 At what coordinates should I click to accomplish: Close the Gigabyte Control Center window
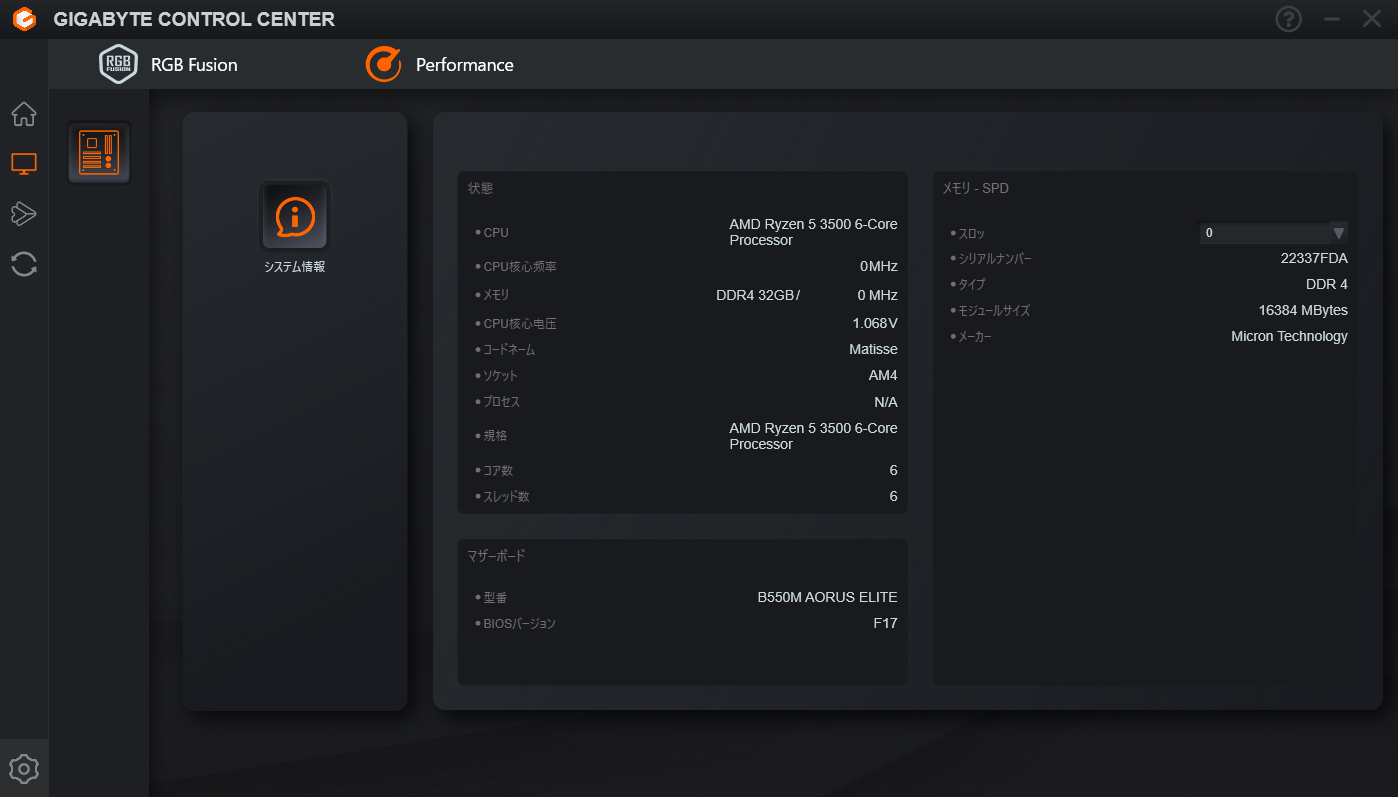point(1372,19)
